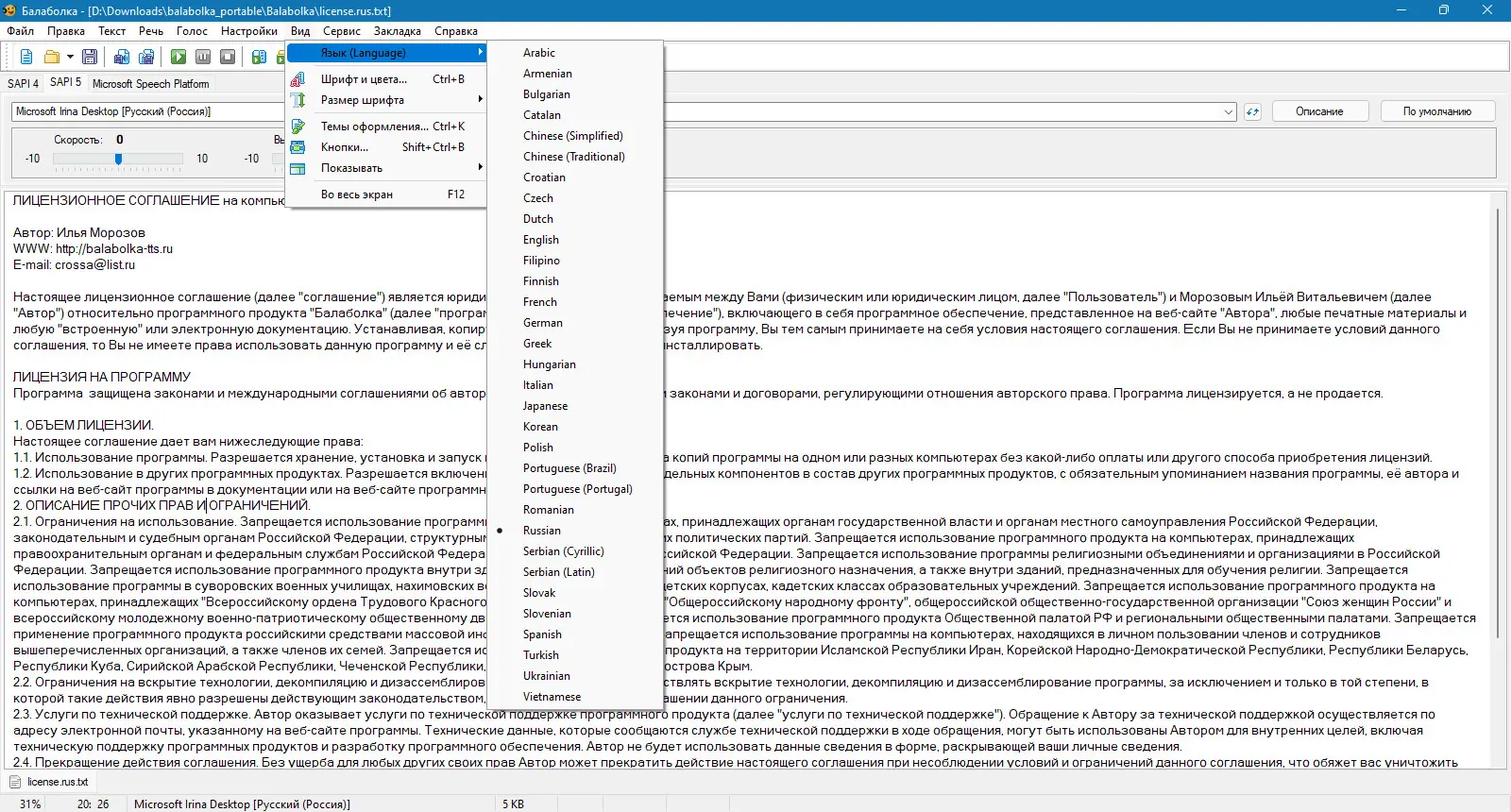The width and height of the screenshot is (1511, 812).
Task: Select Portuguese (Brazil) from the language list
Action: 574,468
